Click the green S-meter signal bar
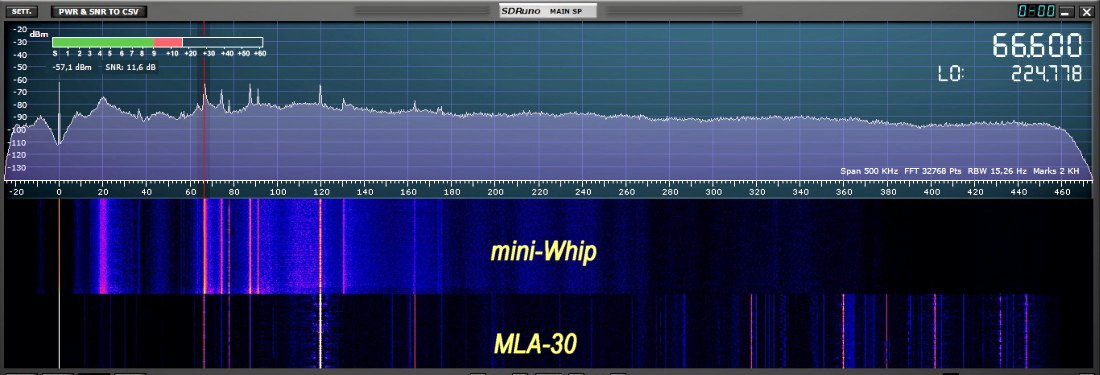Viewport: 1100px width, 375px height. point(102,42)
